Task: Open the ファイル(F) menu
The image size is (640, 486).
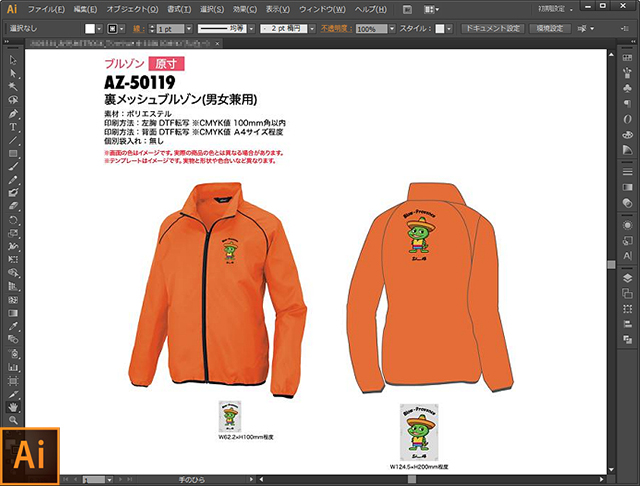Action: [x=47, y=9]
